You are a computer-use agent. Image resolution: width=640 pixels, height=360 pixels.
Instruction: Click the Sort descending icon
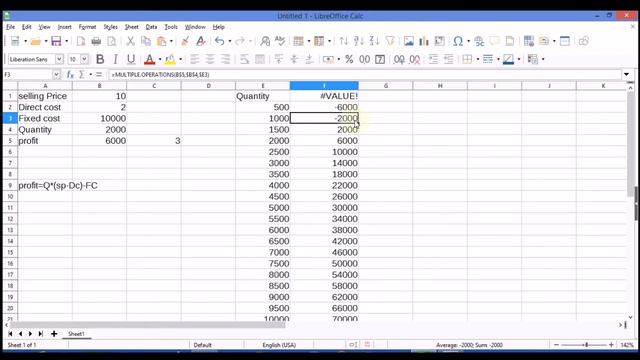point(374,41)
